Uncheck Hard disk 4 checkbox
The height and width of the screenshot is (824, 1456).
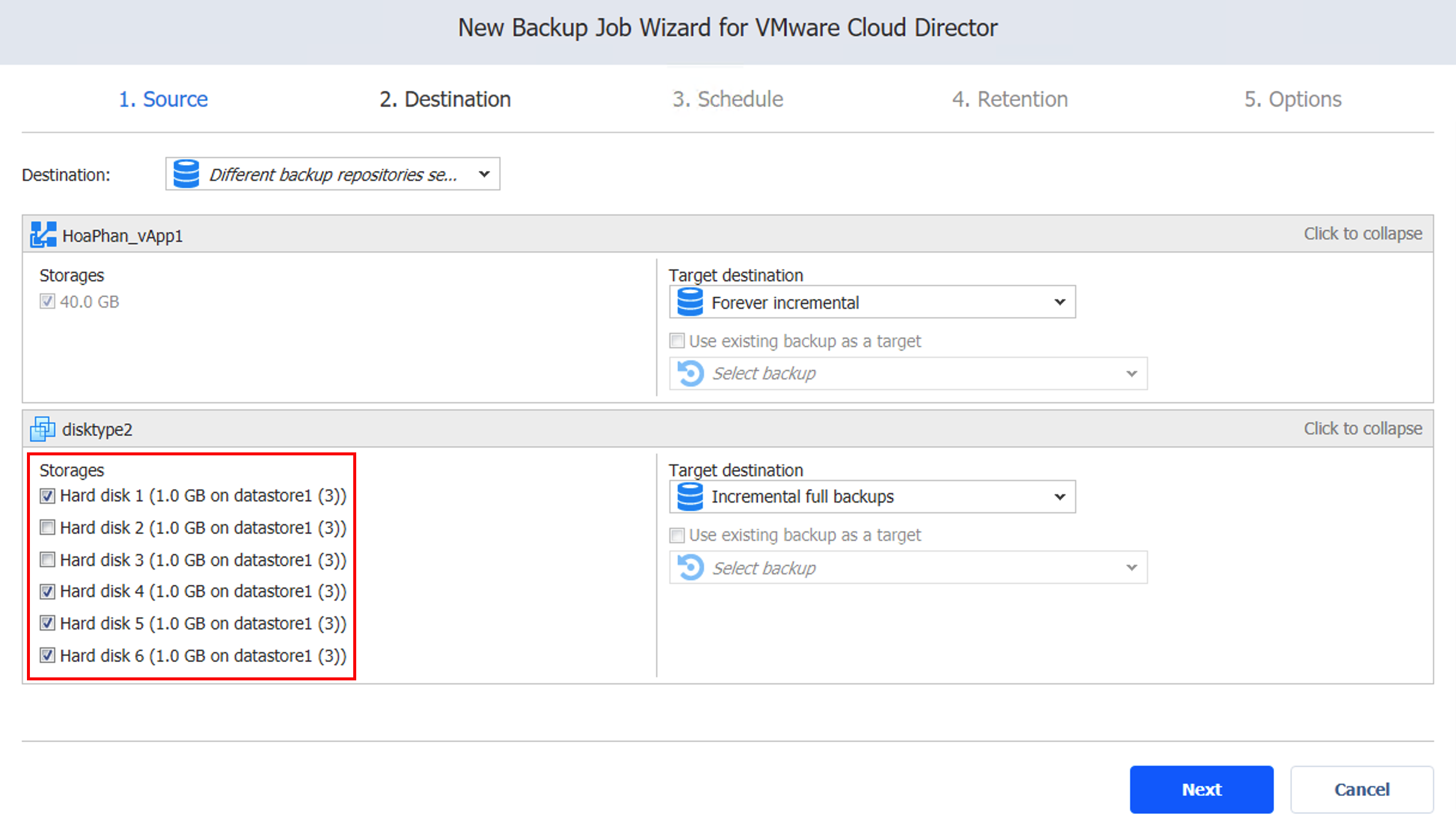coord(47,591)
